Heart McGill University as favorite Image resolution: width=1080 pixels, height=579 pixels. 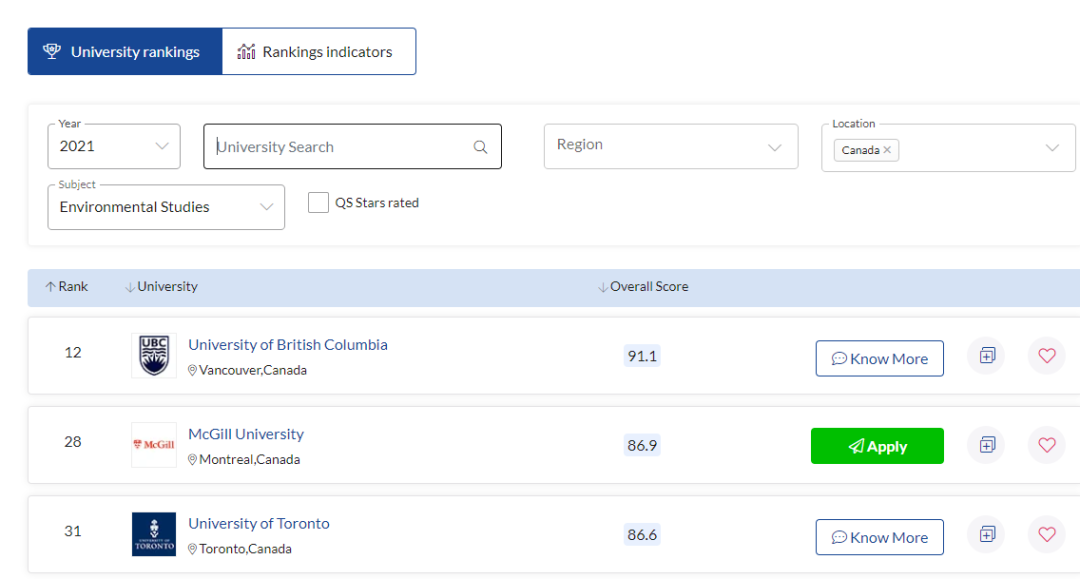[1047, 445]
